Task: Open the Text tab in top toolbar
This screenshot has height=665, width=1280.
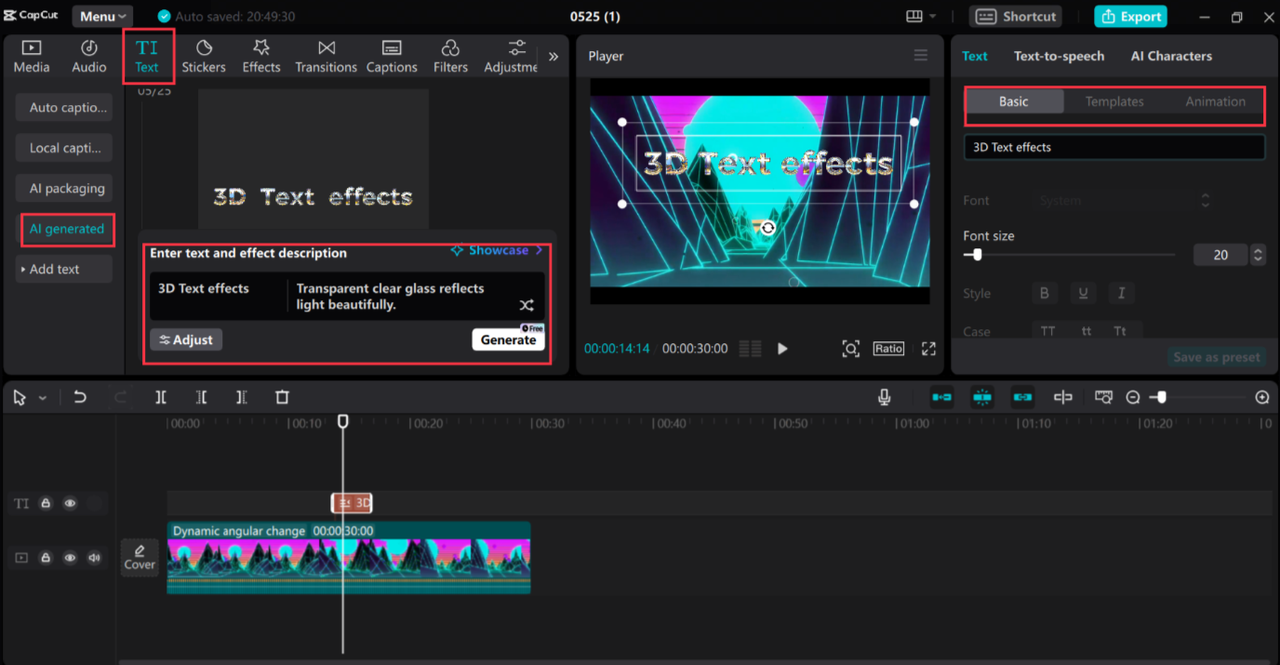Action: (x=147, y=56)
